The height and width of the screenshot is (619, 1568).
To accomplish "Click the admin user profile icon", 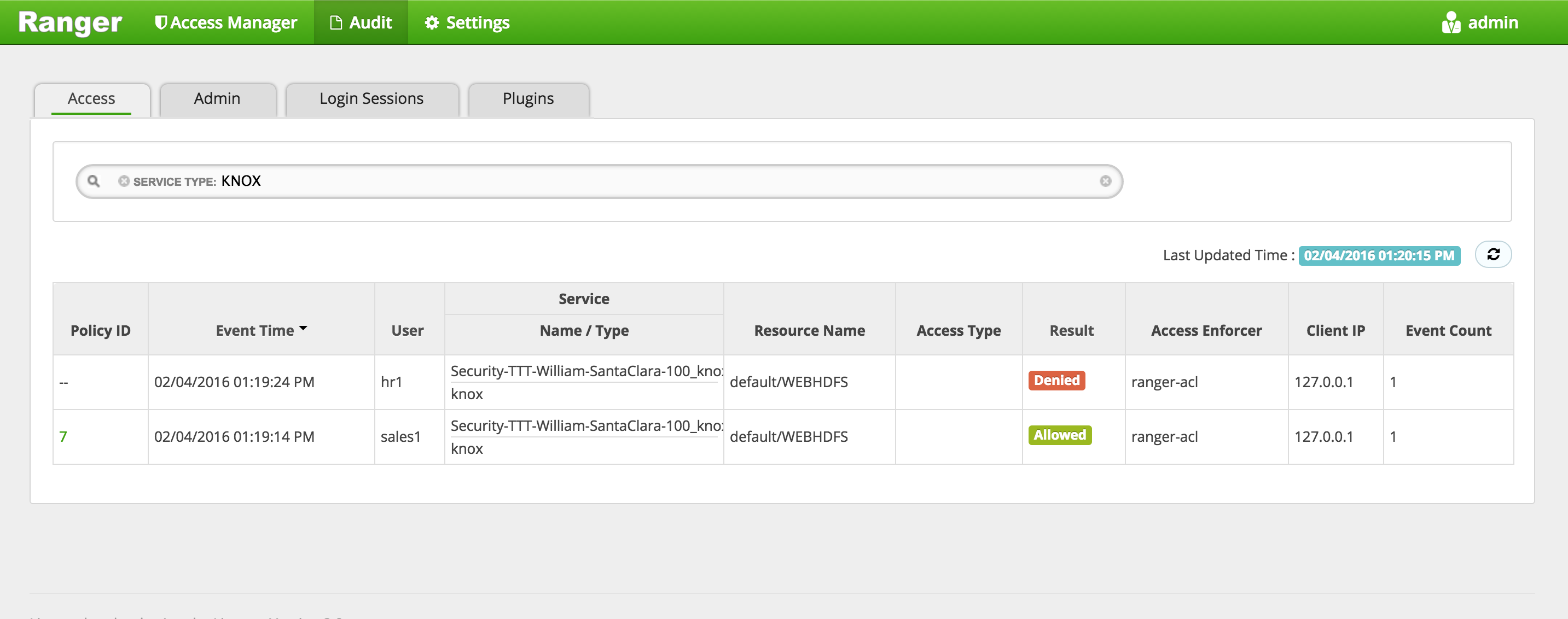I will pos(1450,22).
